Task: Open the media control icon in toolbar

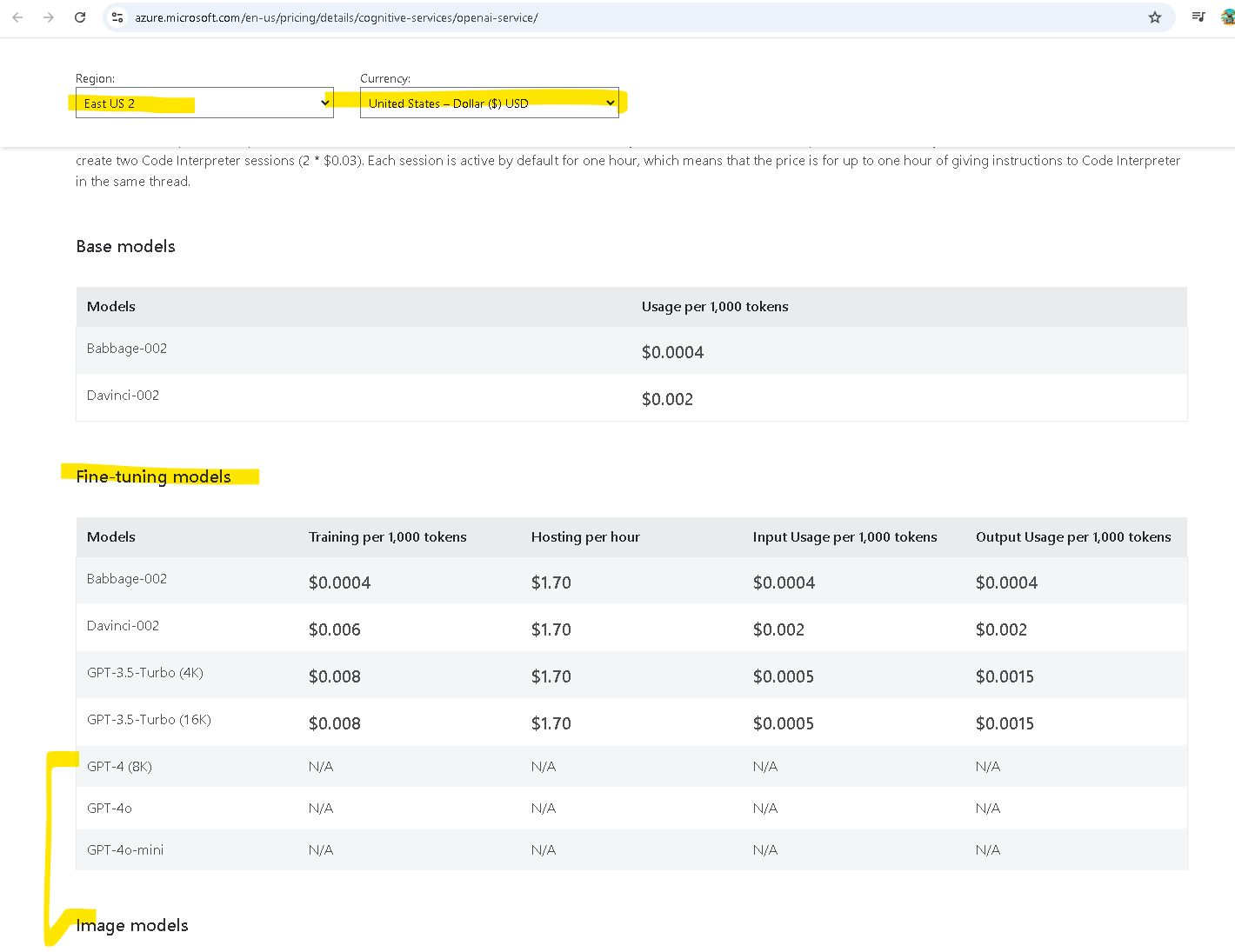Action: (1198, 17)
